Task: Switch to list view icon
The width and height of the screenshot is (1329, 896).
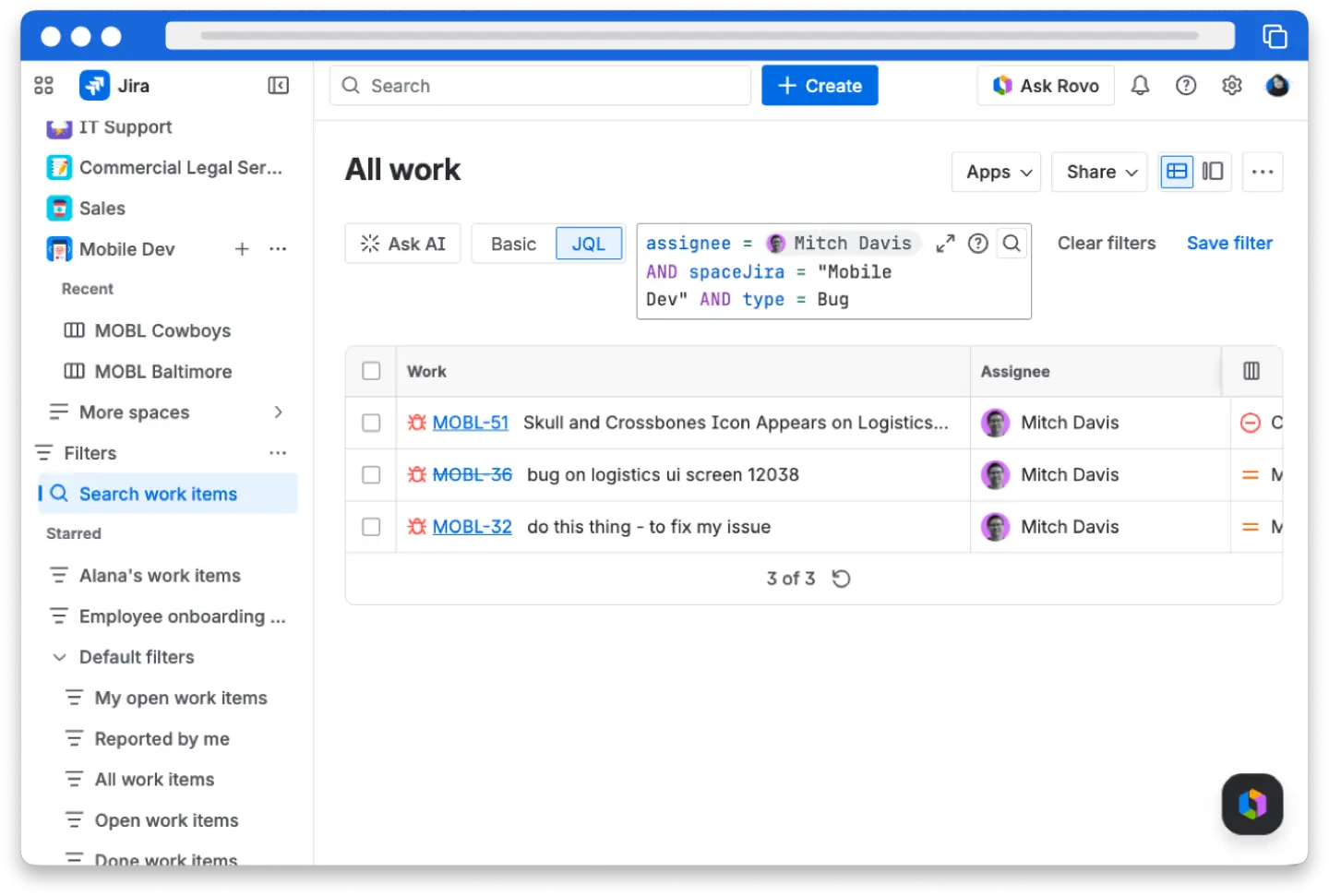Action: tap(1177, 172)
